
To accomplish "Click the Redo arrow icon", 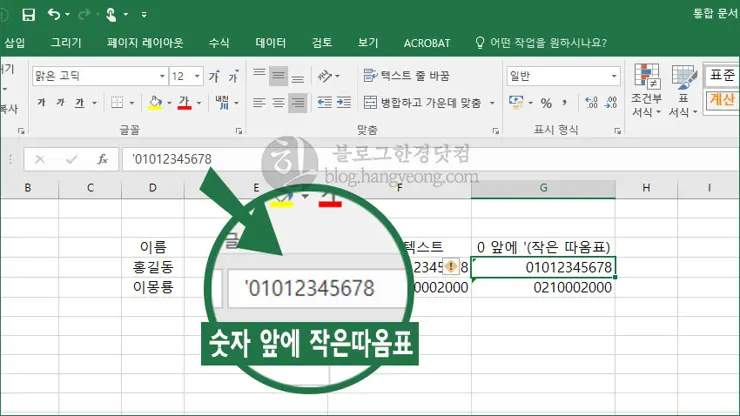I will pyautogui.click(x=84, y=15).
